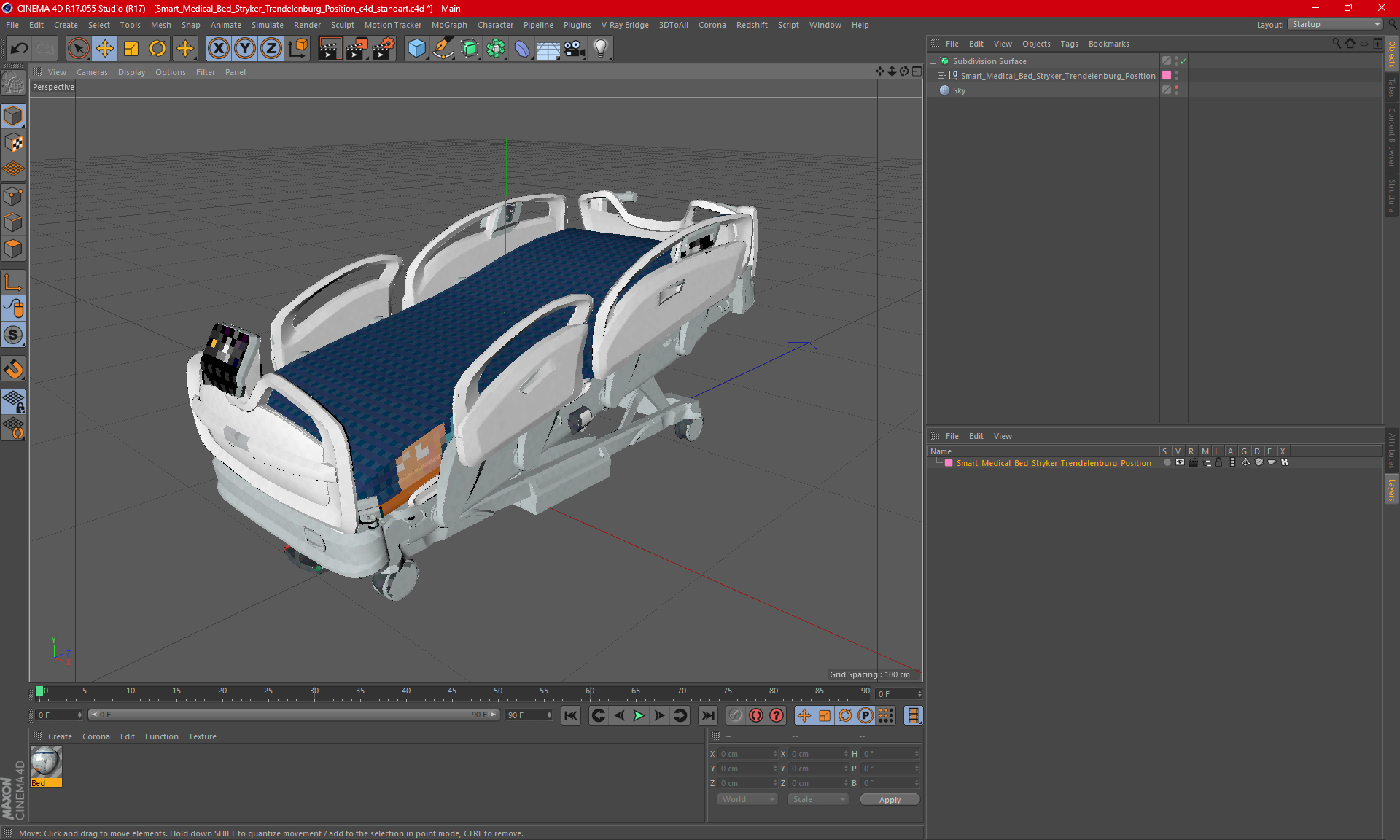Open the material manager Texture menu
Screen dimensions: 1400x840
click(202, 736)
